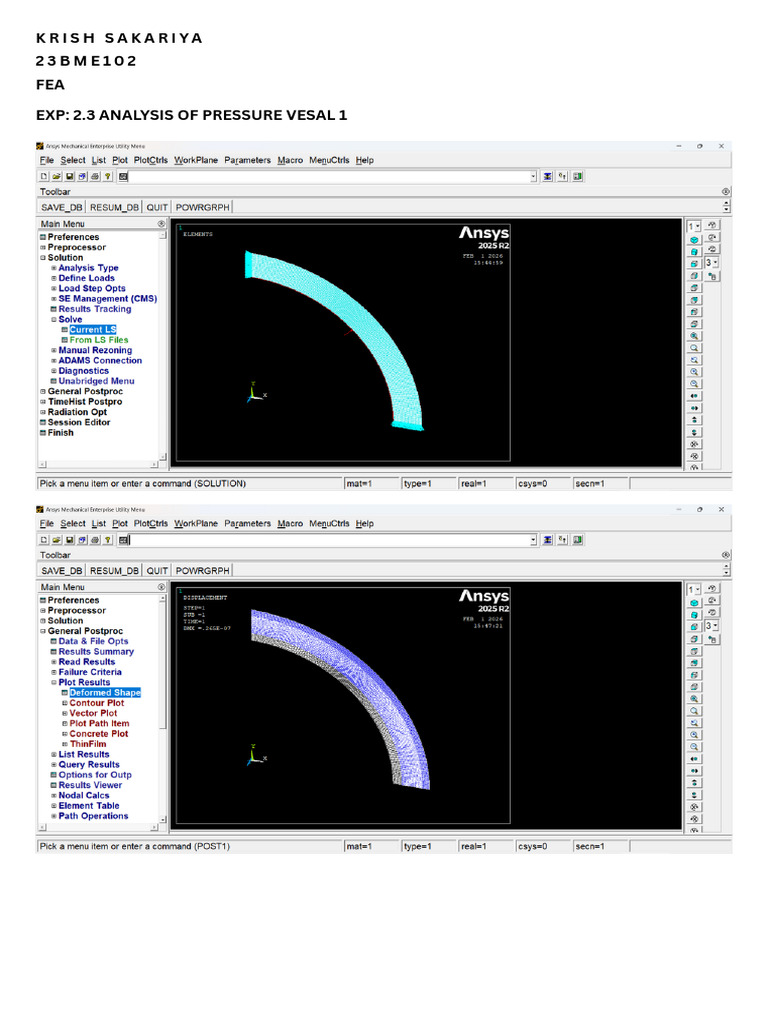The image size is (768, 1024).
Task: Open rotation rate '3' dropdown in top window
Action: coord(711,263)
